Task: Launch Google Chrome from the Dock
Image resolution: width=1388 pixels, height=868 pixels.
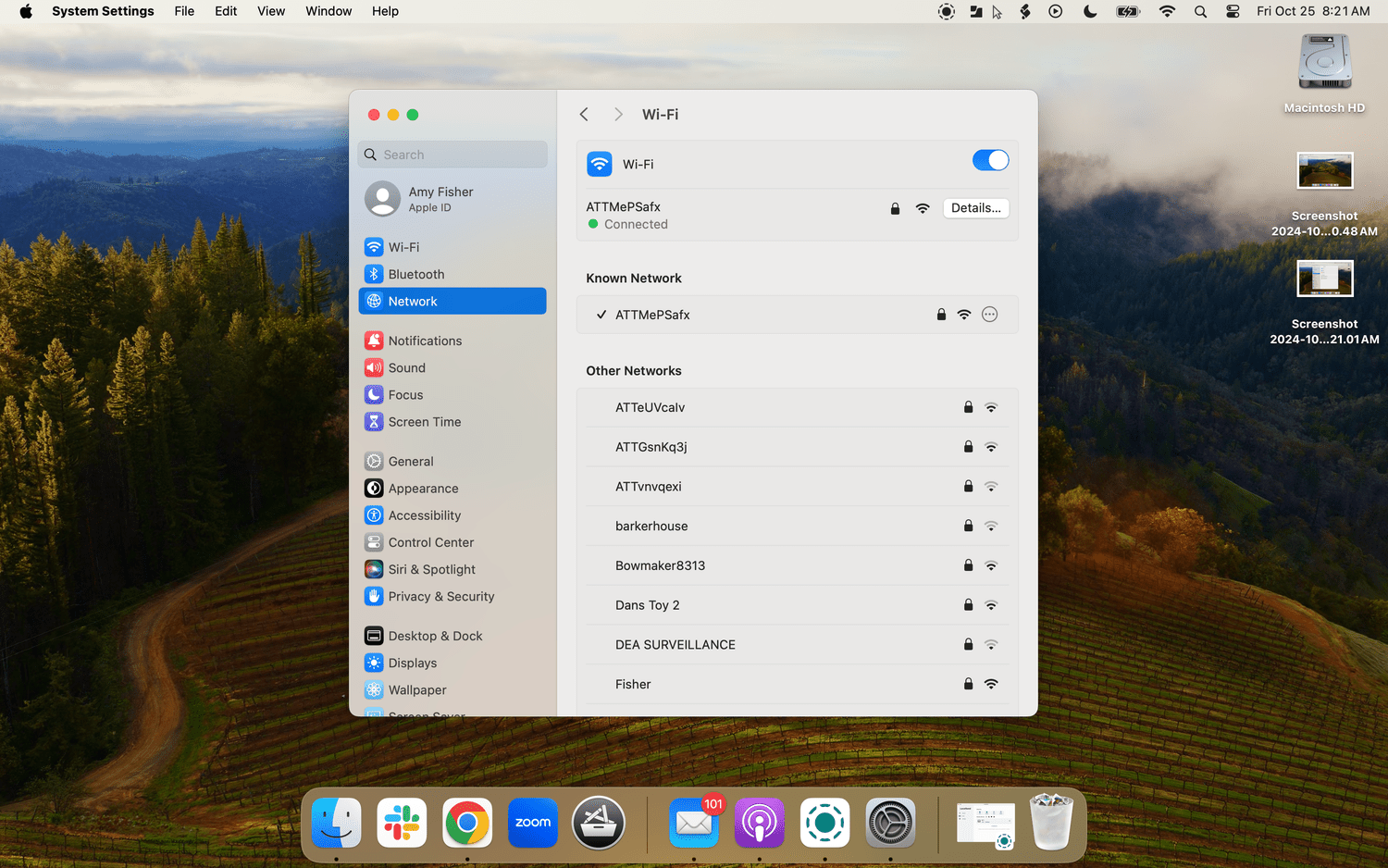Action: point(467,823)
